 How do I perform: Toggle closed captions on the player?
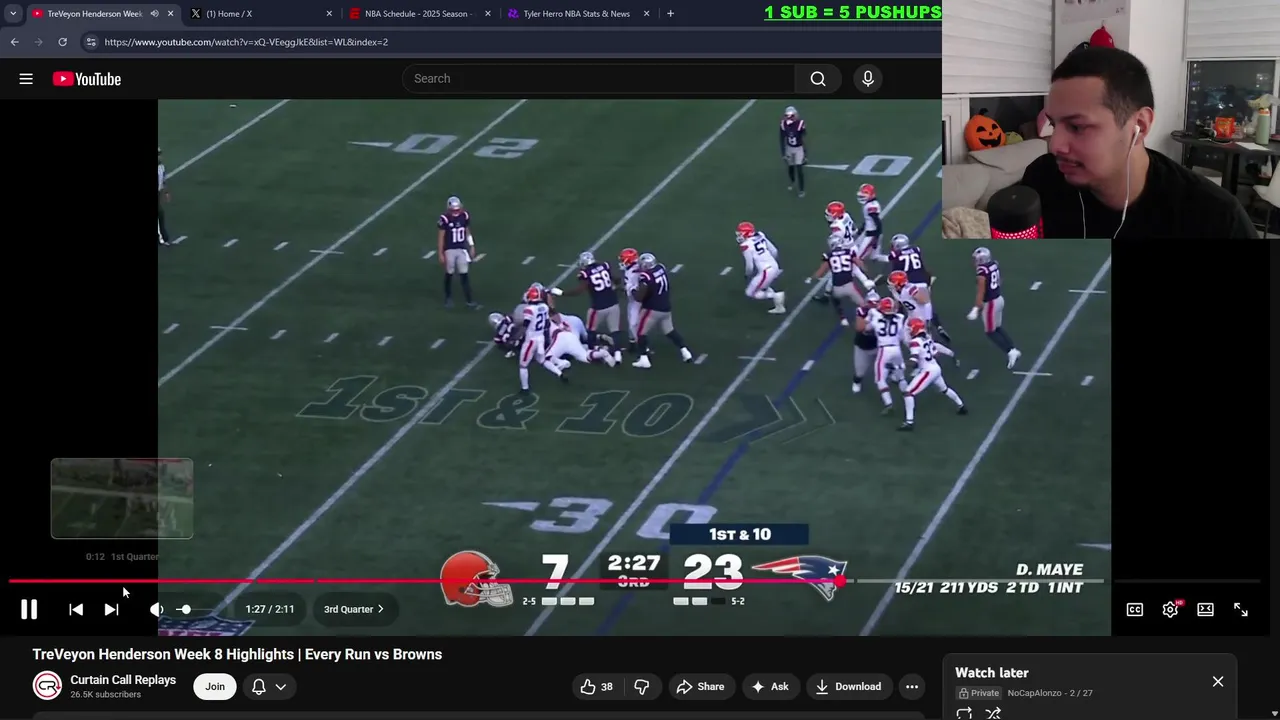click(1135, 609)
